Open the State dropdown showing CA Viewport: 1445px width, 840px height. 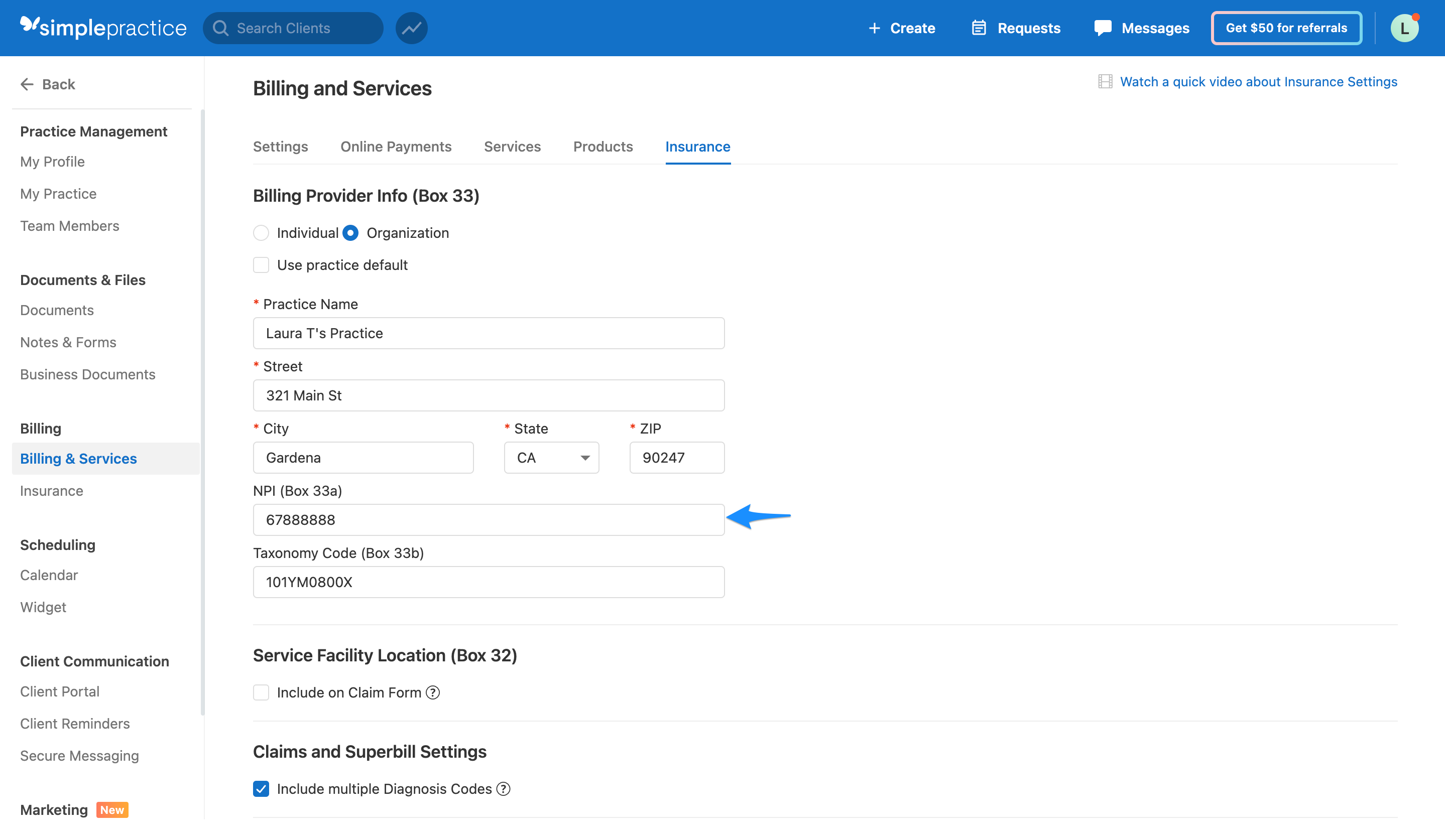(552, 457)
